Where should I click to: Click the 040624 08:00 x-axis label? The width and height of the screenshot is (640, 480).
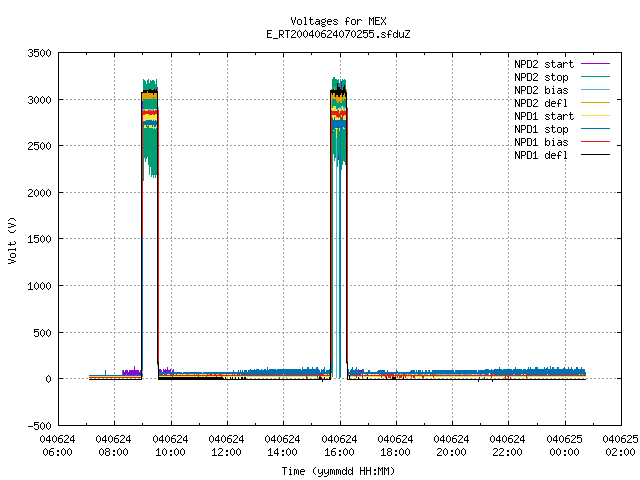113,446
